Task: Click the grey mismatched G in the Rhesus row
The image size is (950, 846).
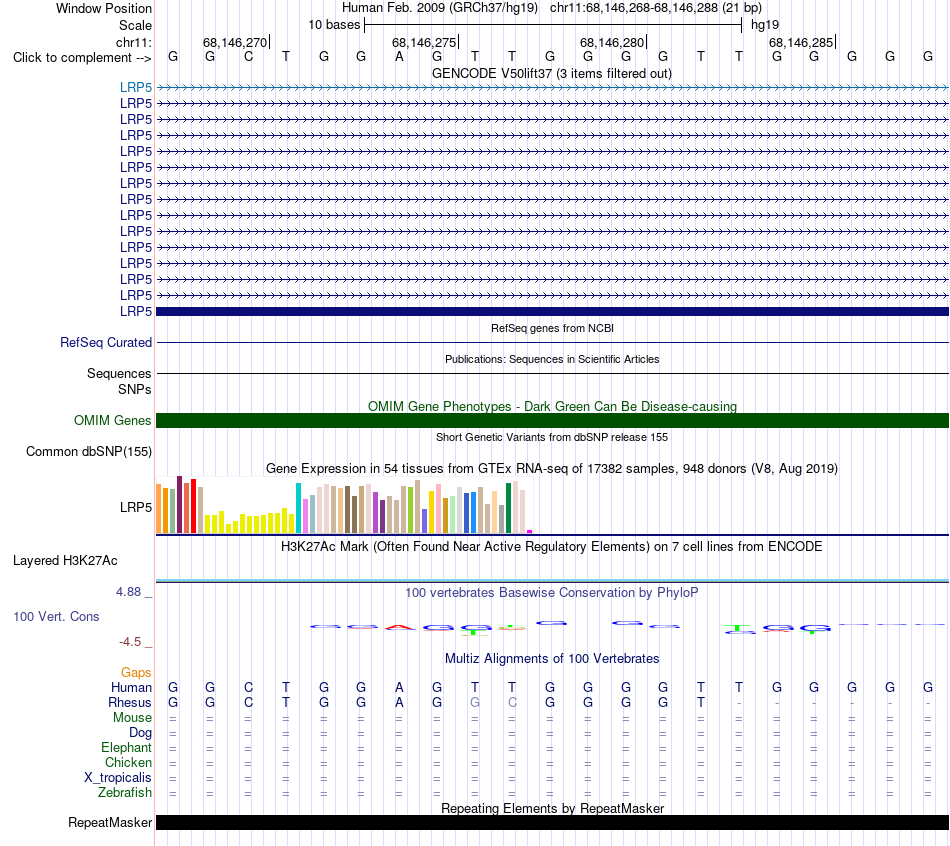Action: click(x=474, y=702)
